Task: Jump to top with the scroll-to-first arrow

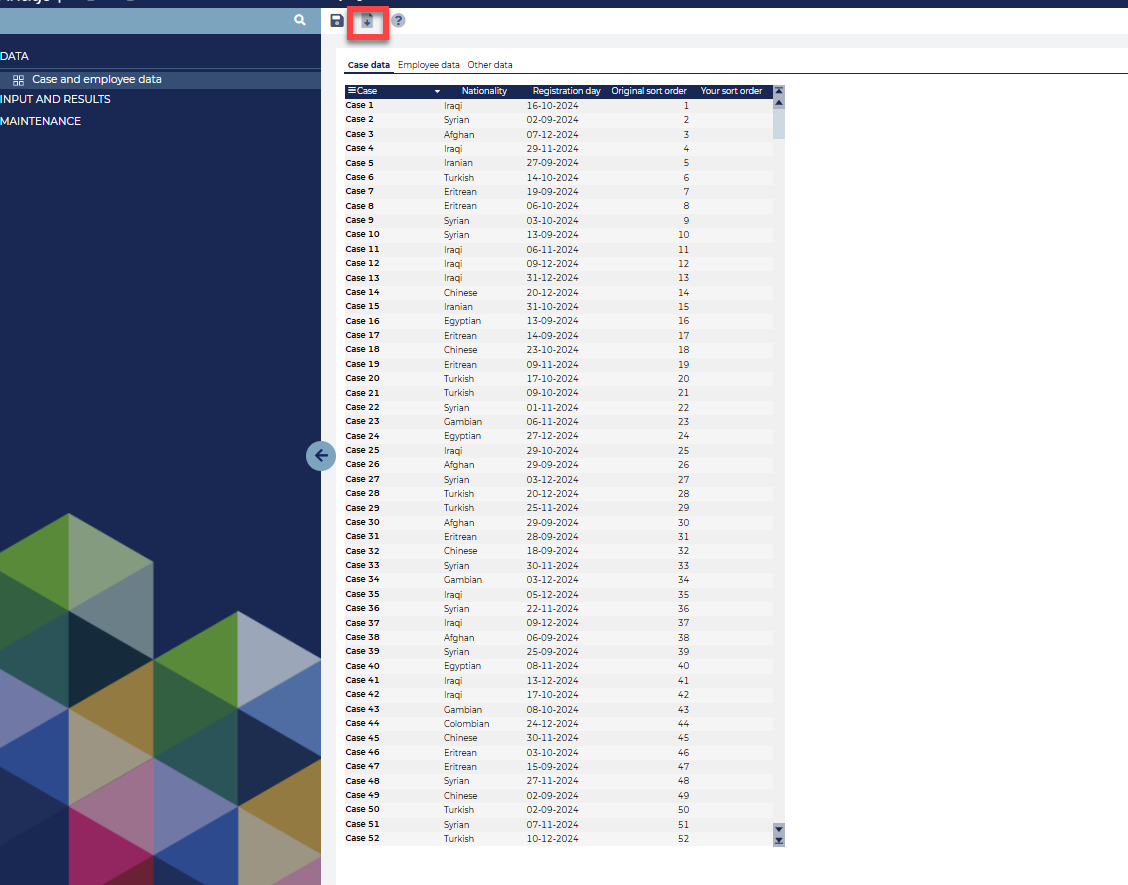Action: [779, 91]
